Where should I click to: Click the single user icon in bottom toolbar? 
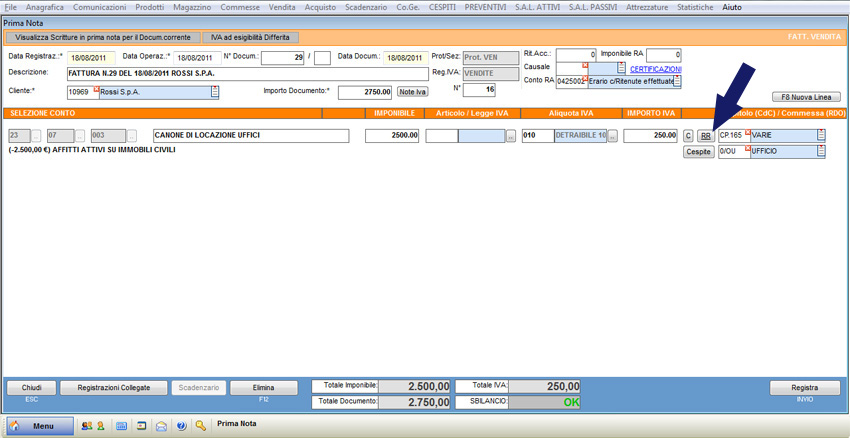[x=100, y=425]
